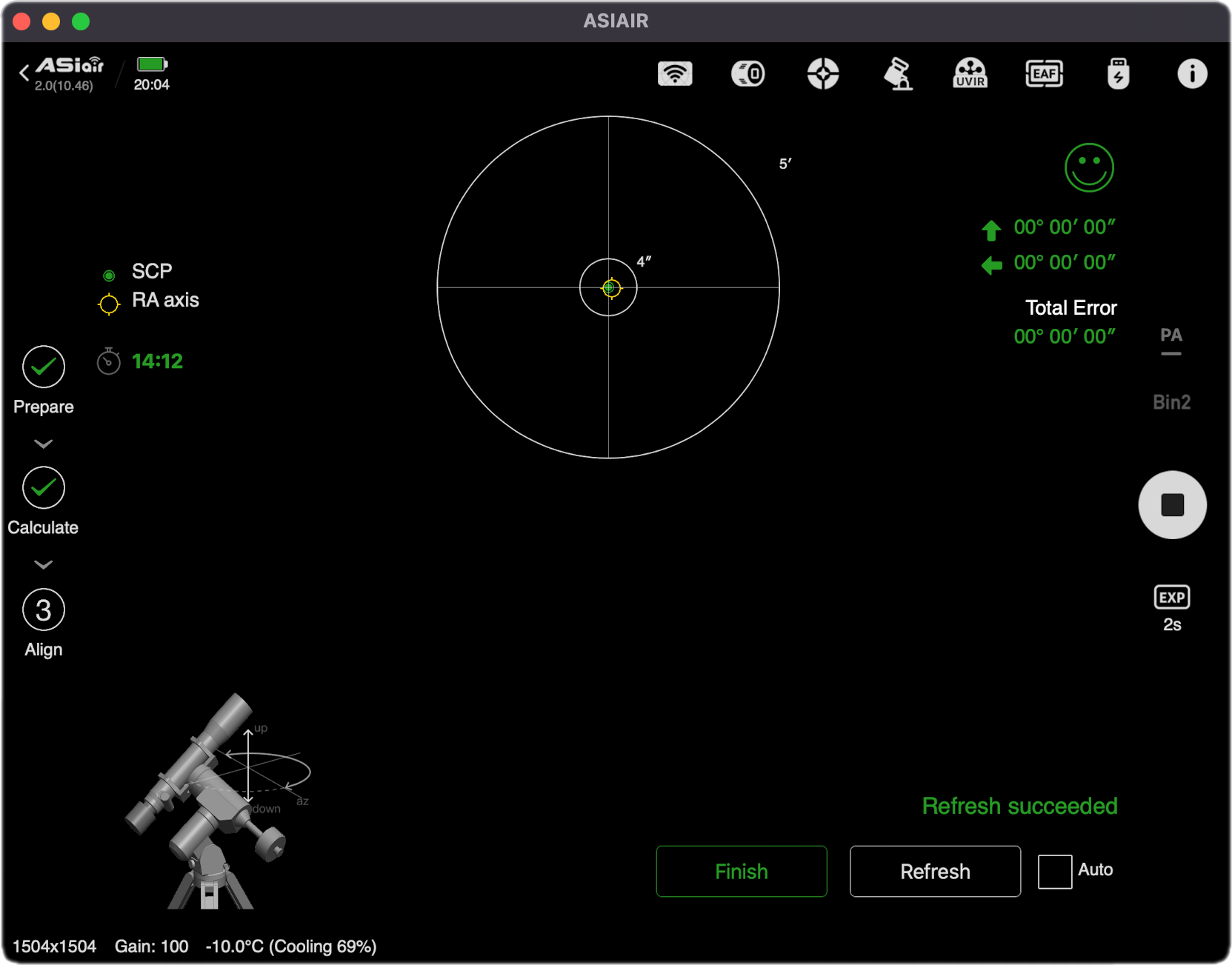Open the info about icon
Viewport: 1232px width, 965px height.
(1192, 74)
